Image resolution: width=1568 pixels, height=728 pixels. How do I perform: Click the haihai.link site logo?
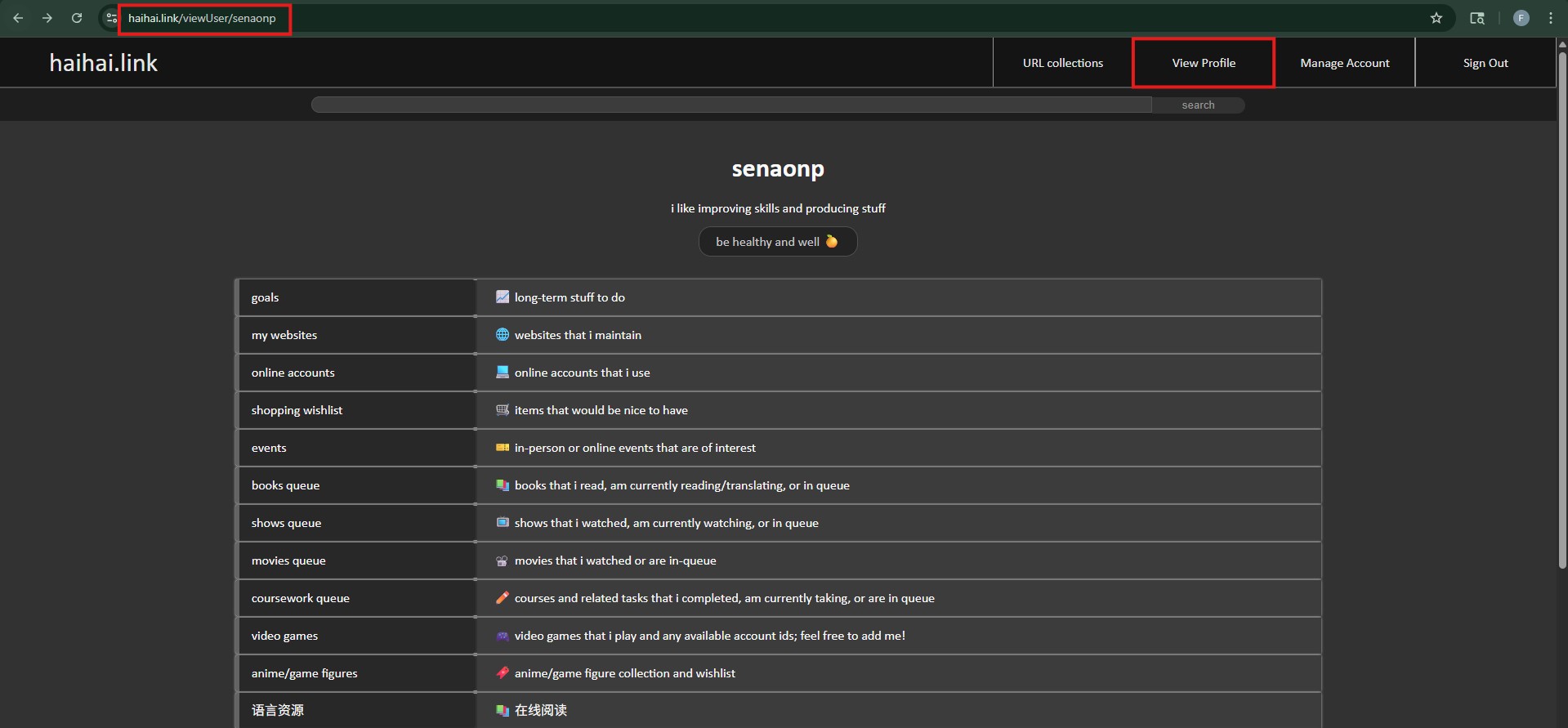pos(103,63)
